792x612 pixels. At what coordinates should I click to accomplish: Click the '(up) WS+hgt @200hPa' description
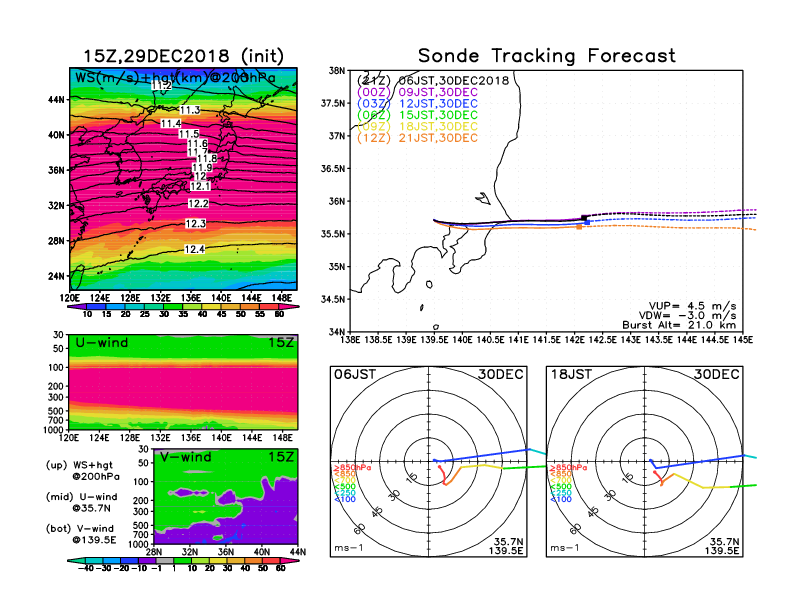[x=82, y=471]
